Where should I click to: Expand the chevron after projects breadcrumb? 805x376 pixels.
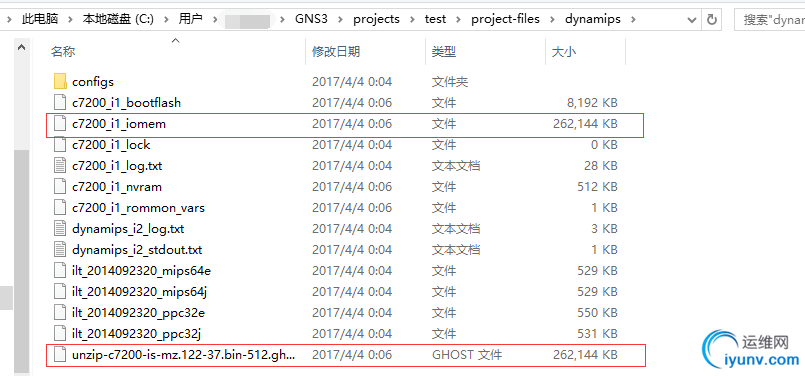412,20
